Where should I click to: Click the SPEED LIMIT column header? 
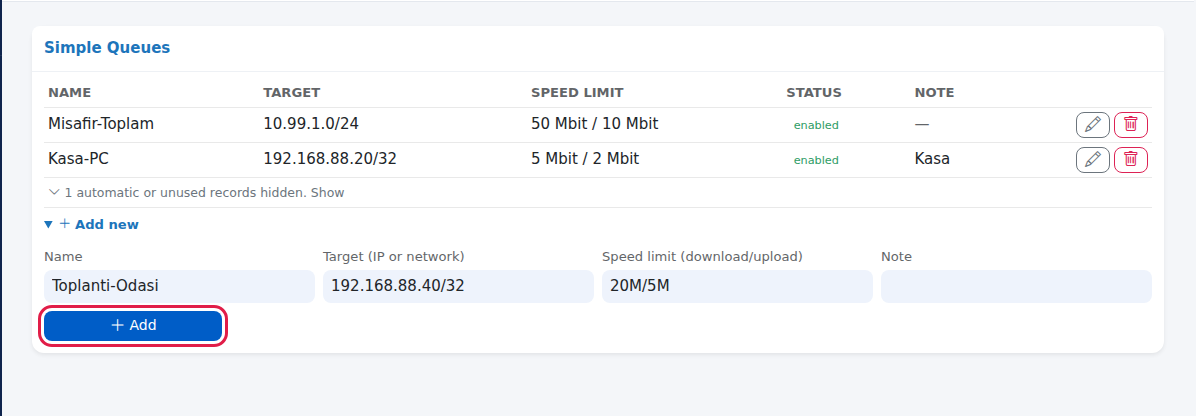click(577, 92)
